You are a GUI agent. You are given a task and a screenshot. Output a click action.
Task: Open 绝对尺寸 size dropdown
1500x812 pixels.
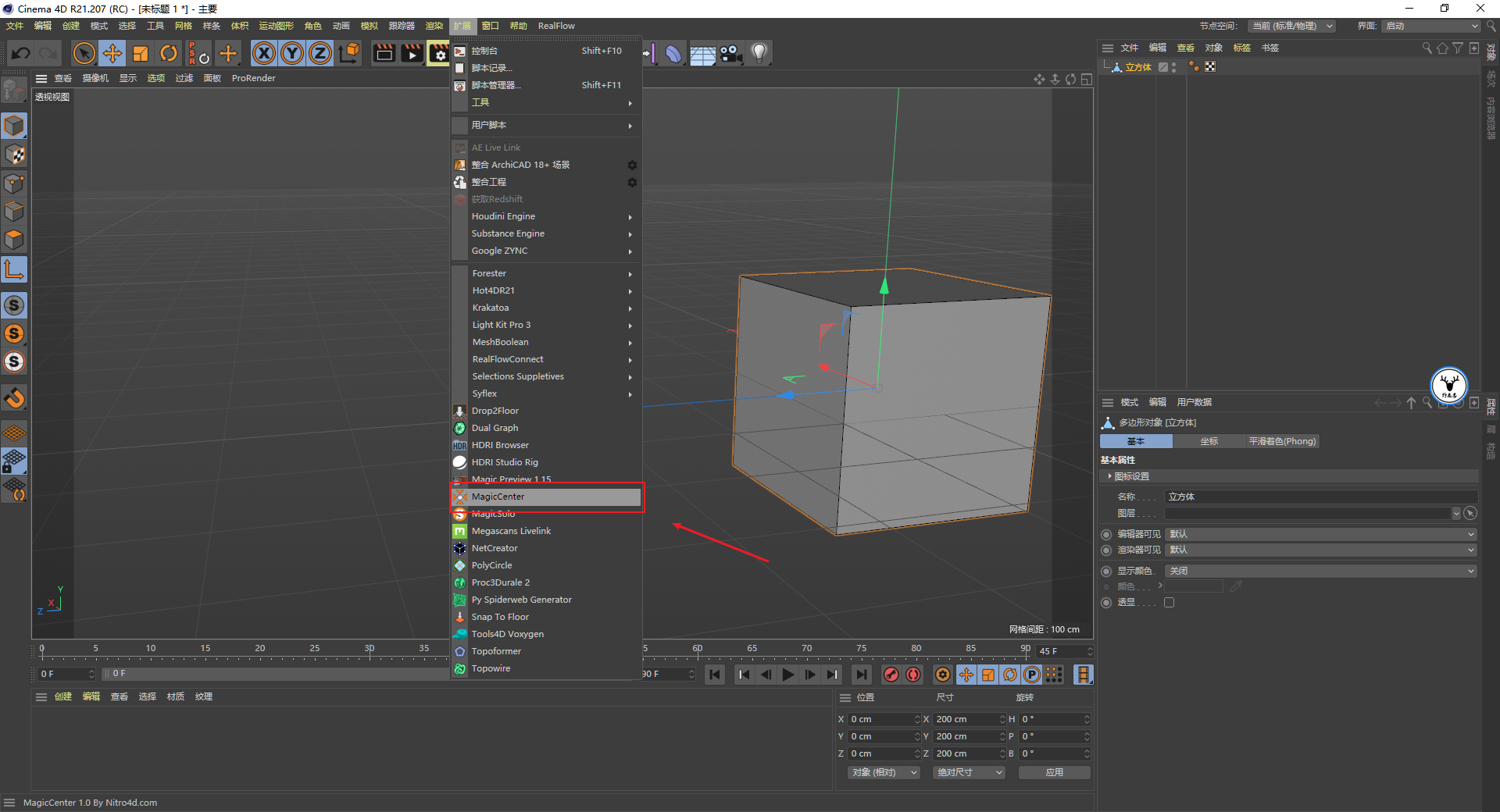(969, 772)
